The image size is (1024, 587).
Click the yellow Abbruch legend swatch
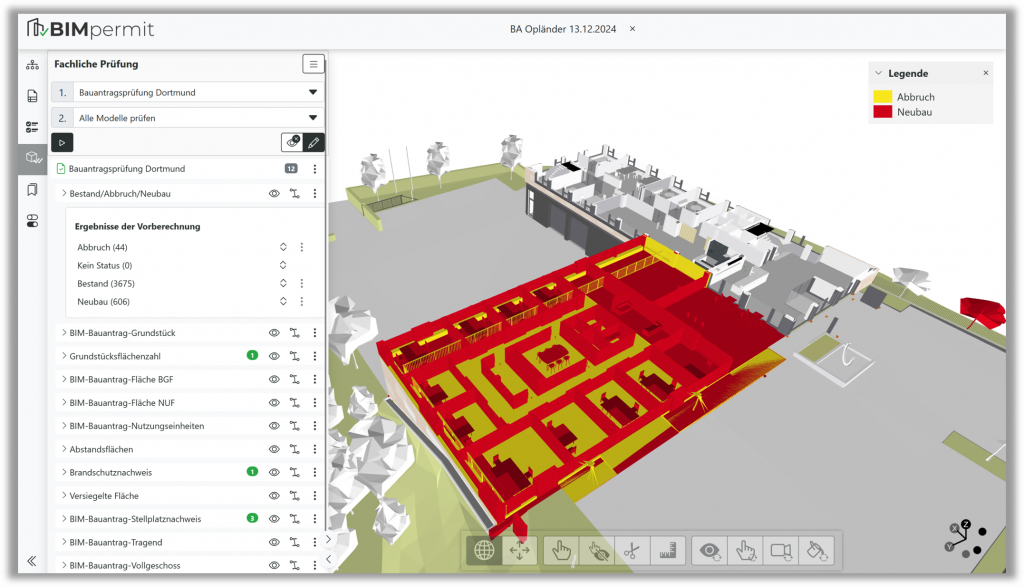coord(882,97)
